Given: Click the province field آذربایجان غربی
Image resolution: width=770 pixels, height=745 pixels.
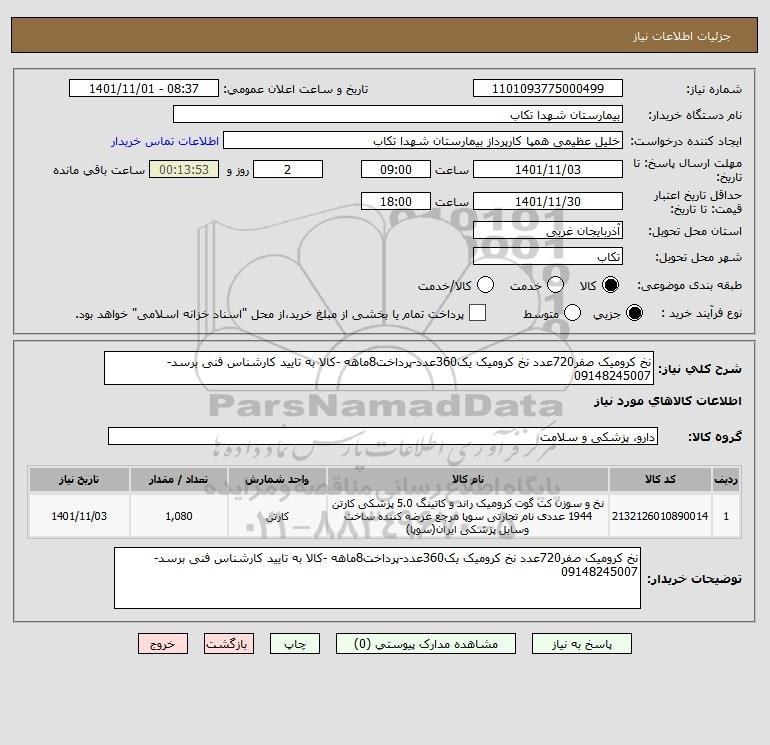Looking at the screenshot, I should (548, 230).
